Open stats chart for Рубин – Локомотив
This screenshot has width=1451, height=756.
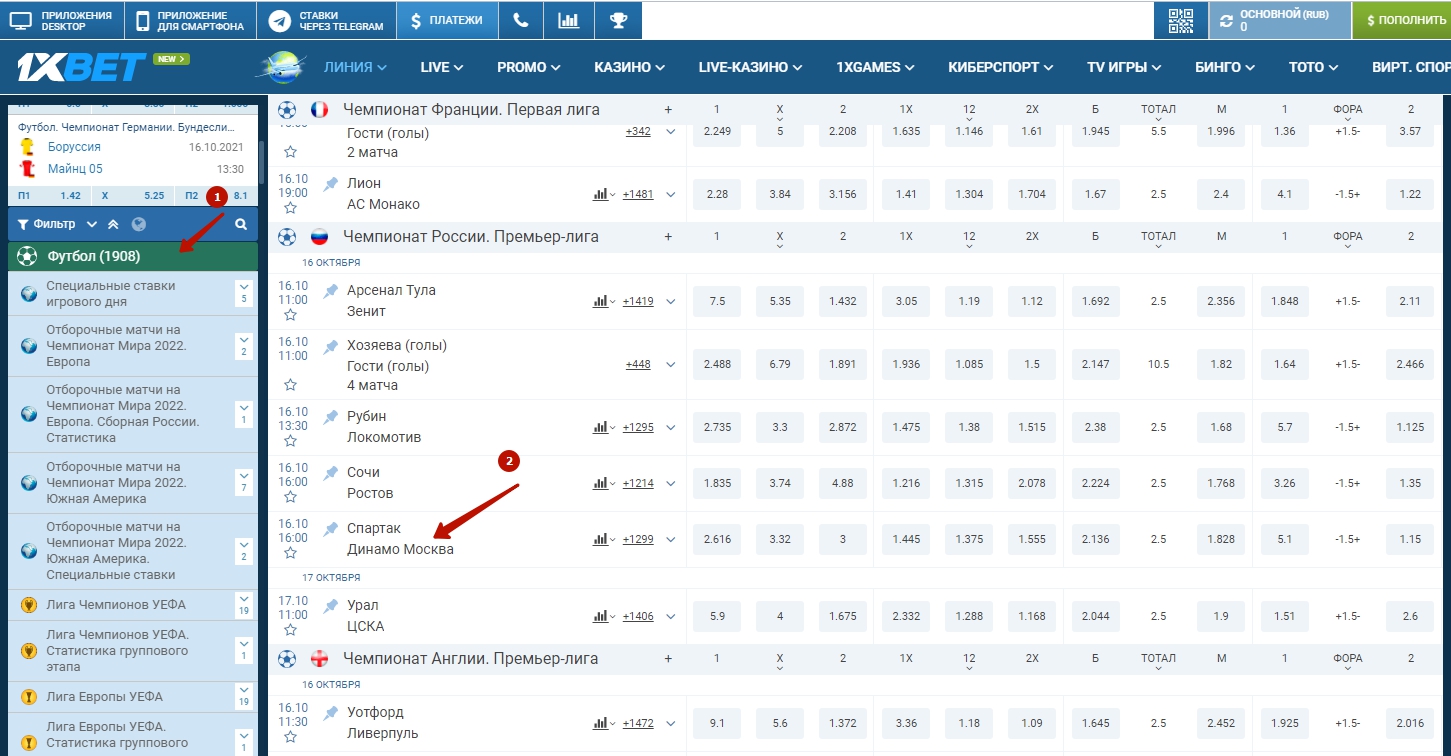(600, 427)
